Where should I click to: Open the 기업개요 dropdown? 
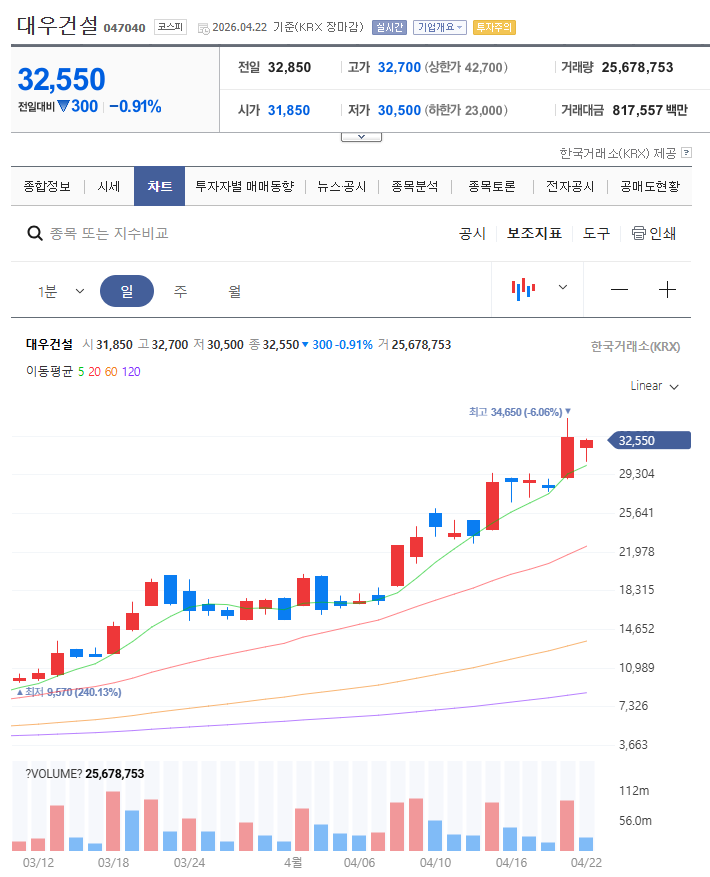click(440, 27)
